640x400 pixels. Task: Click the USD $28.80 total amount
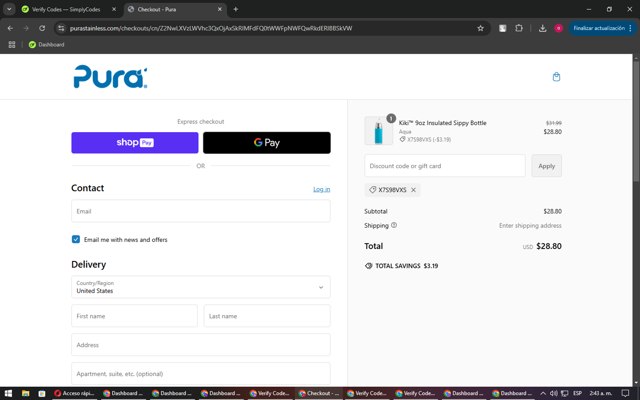coord(542,246)
